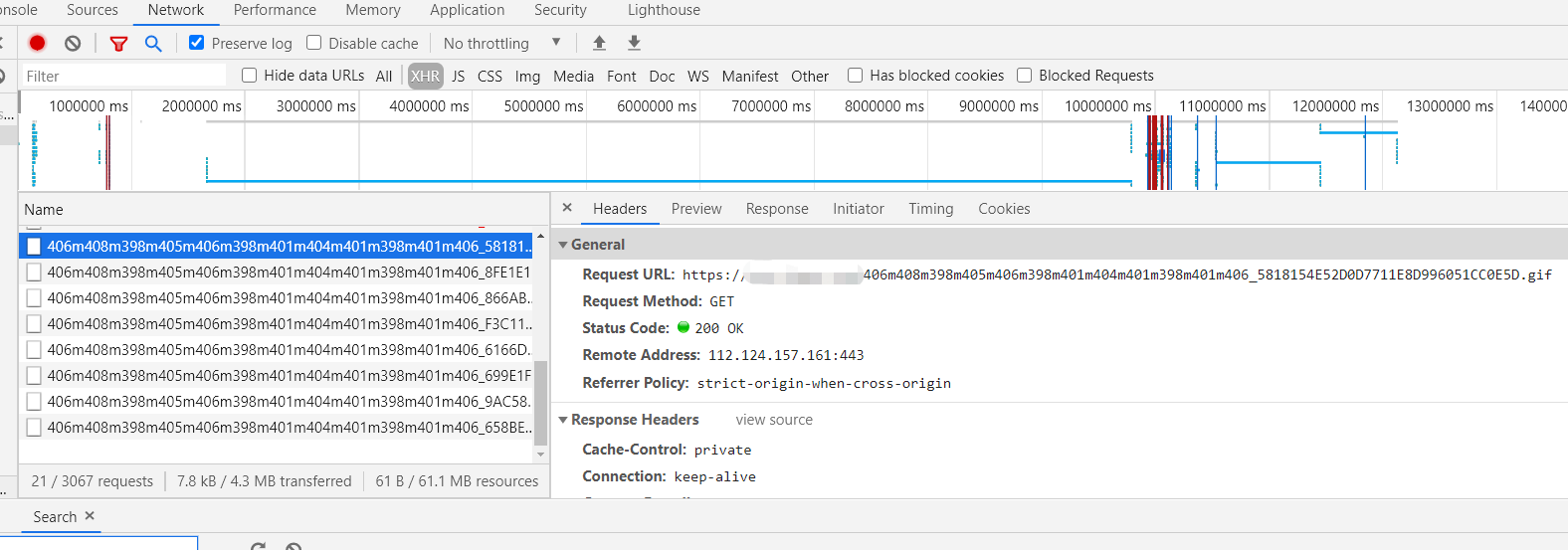
Task: Click 200 OK status code value
Action: (719, 328)
